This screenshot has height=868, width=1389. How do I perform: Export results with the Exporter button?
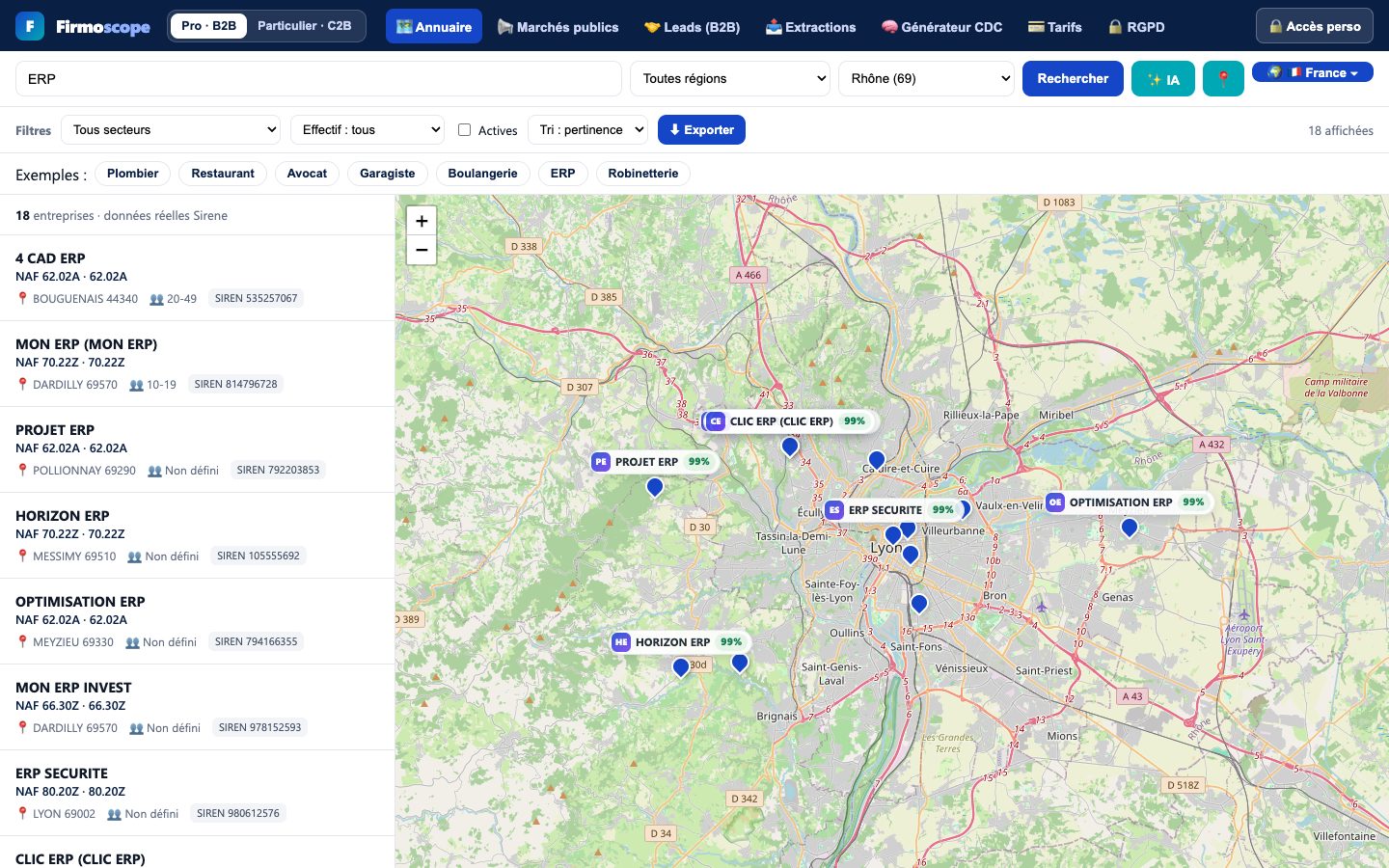[x=701, y=130]
